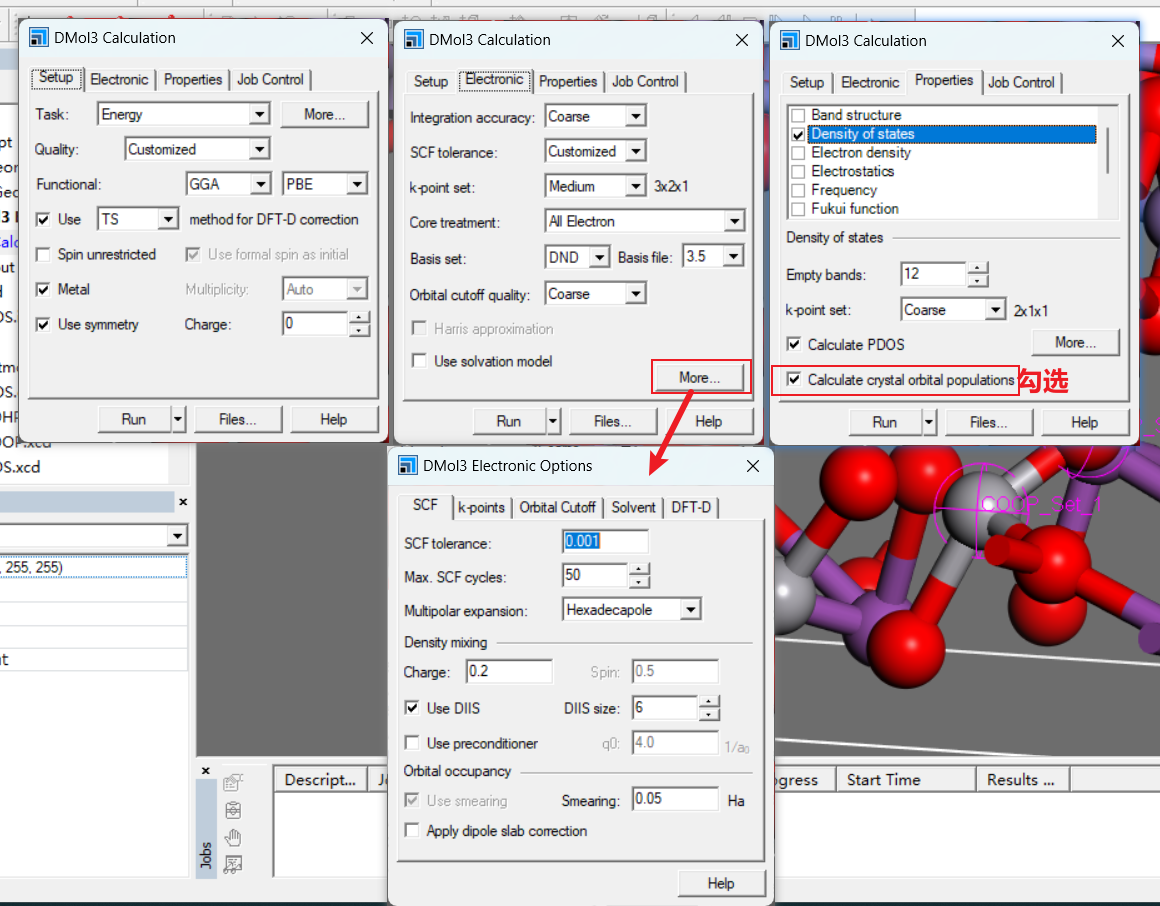The image size is (1160, 906).
Task: Open the GGA functional type dropdown
Action: point(260,183)
